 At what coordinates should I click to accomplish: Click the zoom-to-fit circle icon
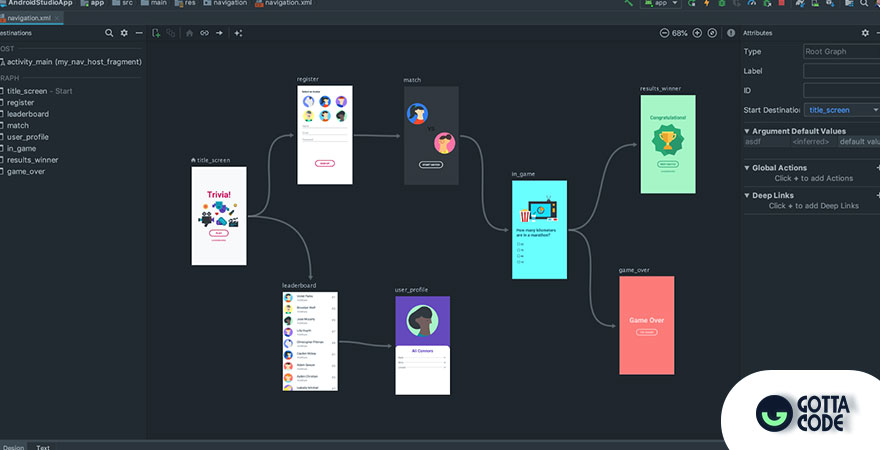tap(712, 33)
